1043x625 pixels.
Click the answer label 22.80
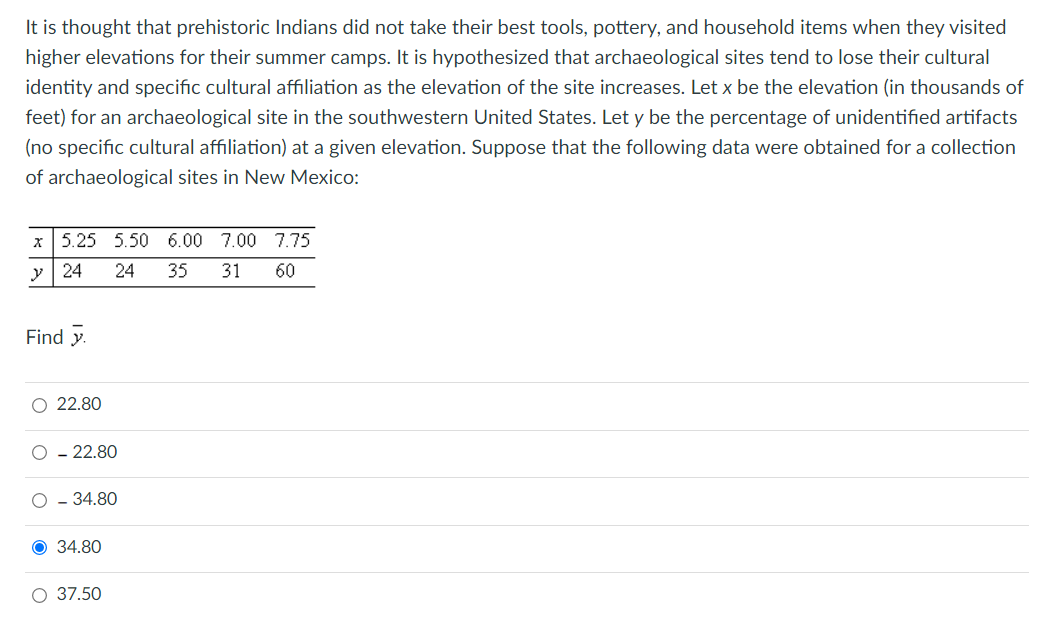(x=78, y=404)
